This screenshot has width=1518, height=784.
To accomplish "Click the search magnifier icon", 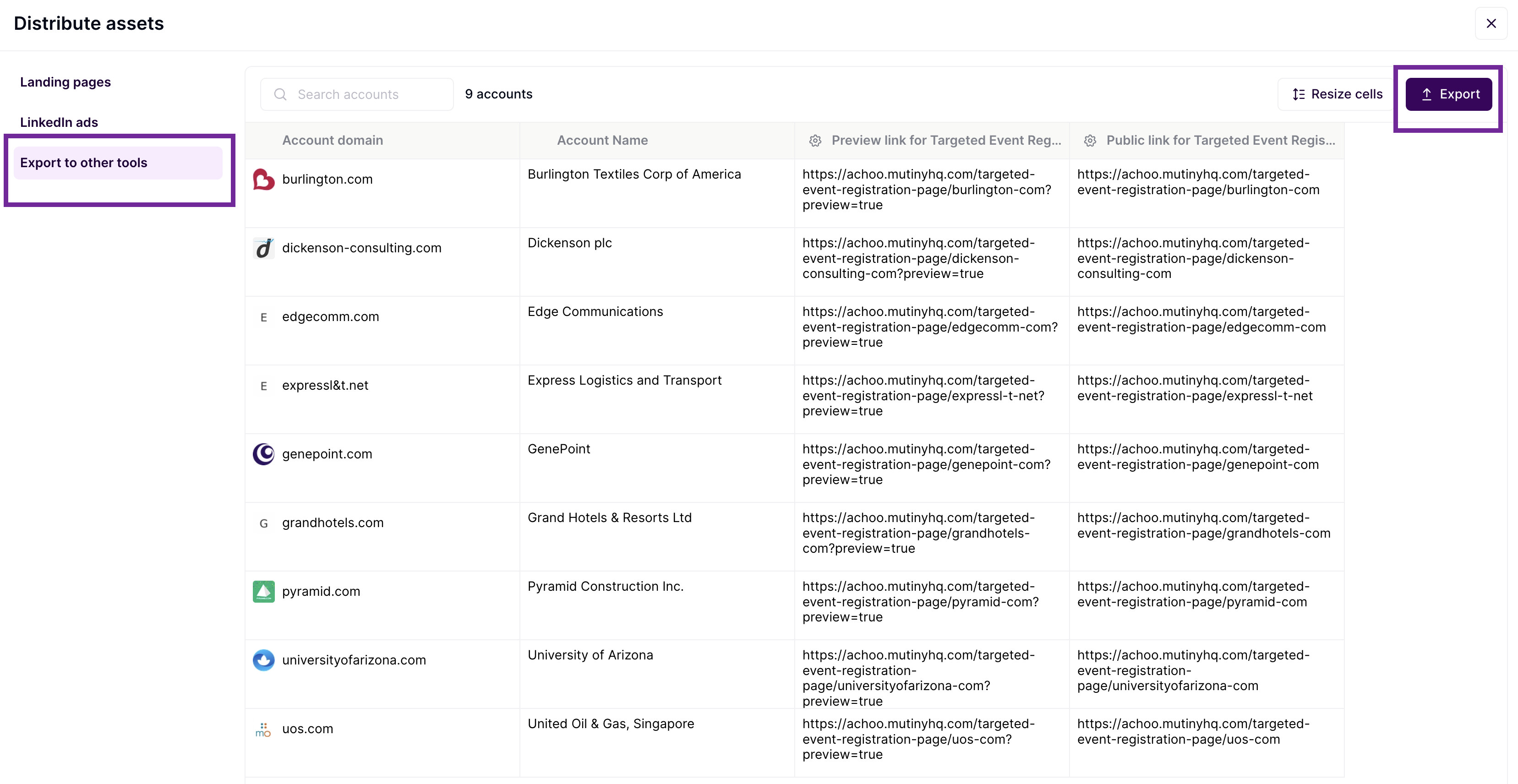I will [280, 95].
